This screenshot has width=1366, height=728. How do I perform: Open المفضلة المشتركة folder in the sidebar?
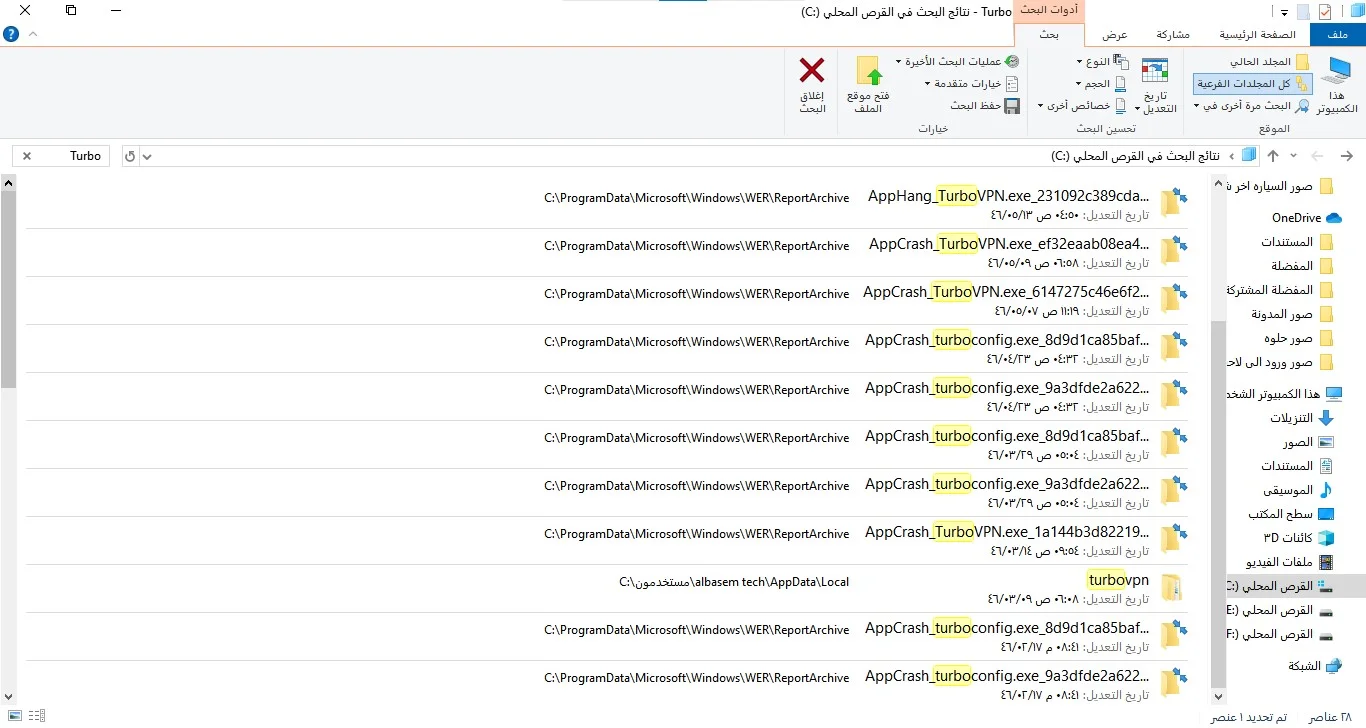pos(1280,290)
